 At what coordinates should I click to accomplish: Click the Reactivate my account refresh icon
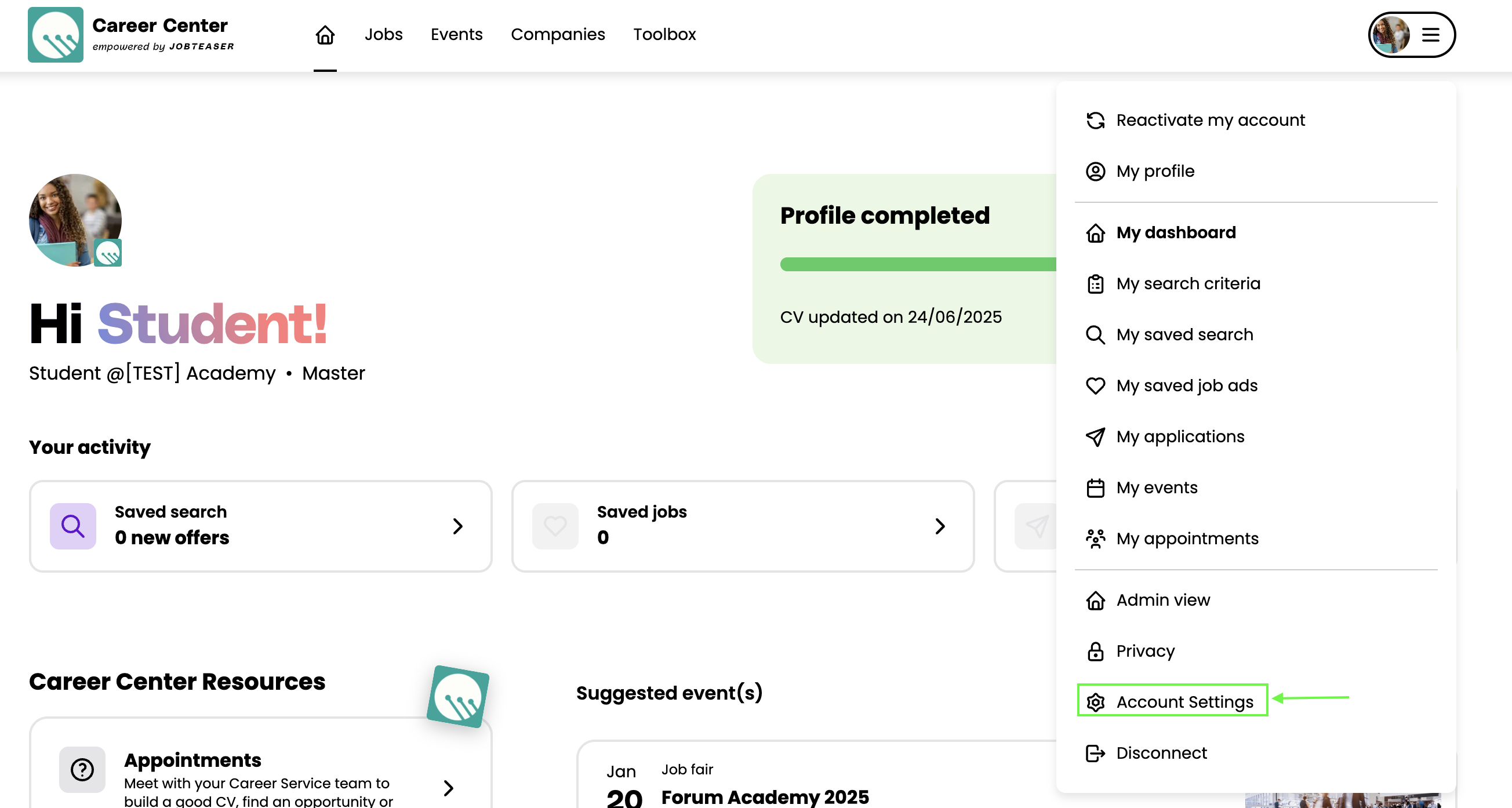[1095, 121]
